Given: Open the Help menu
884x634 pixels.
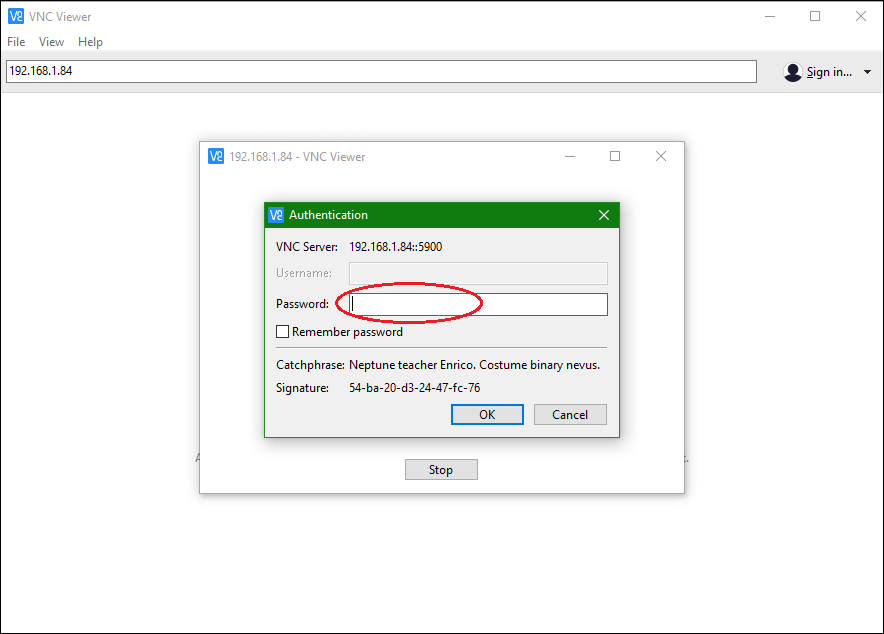Looking at the screenshot, I should point(90,42).
